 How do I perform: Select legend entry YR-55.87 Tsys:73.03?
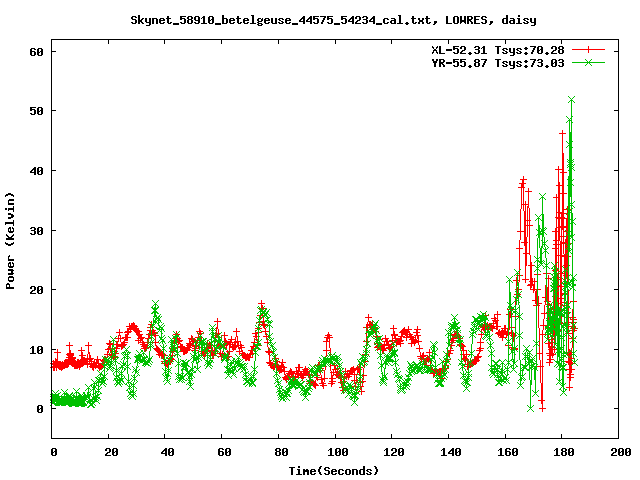click(498, 63)
